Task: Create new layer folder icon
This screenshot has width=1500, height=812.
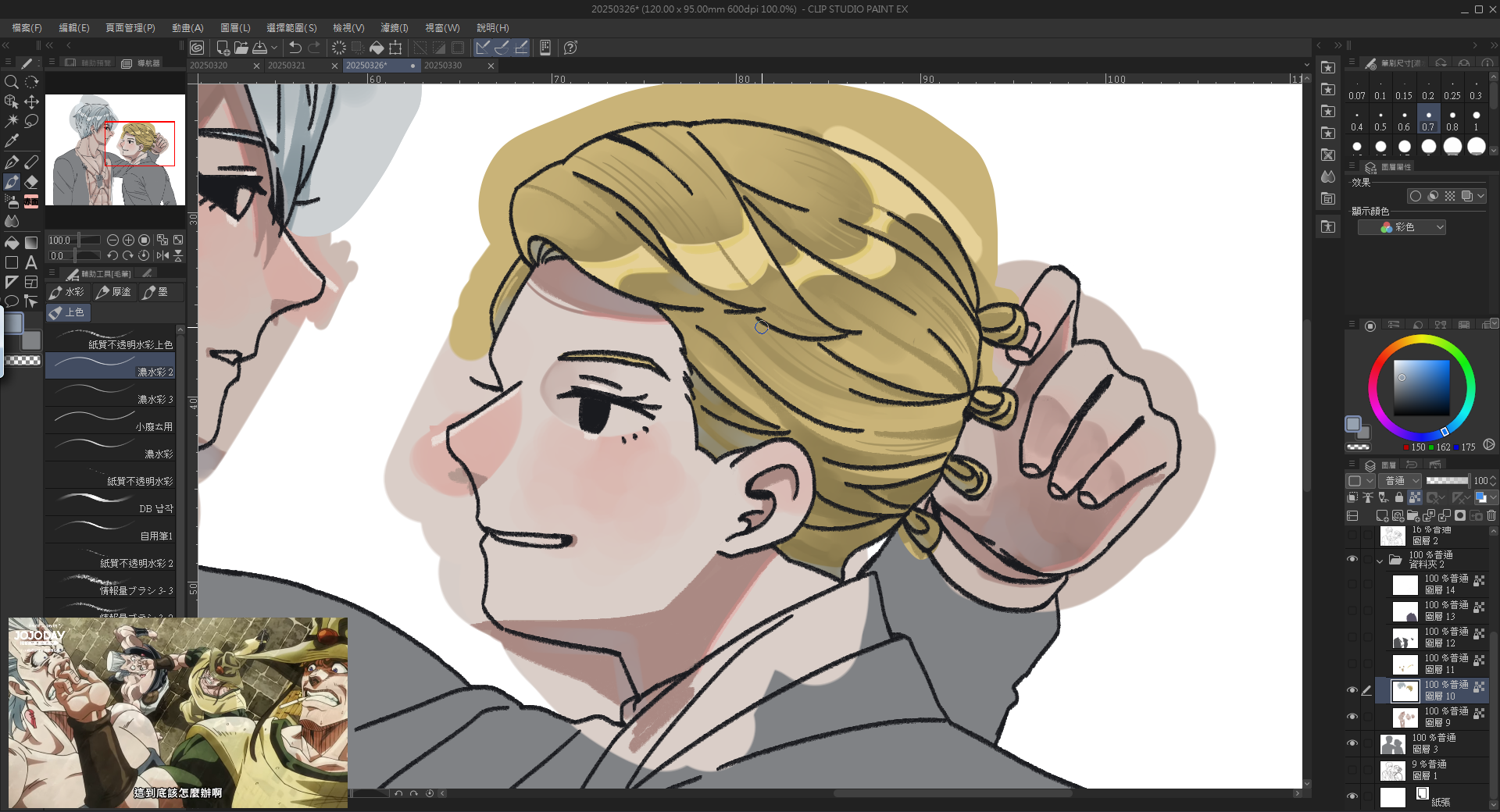Action: point(1413,515)
